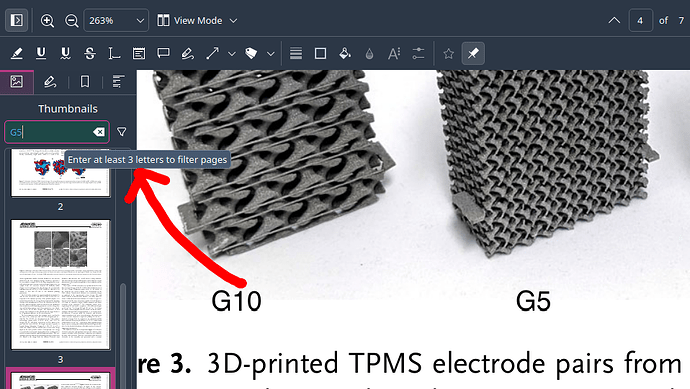The image size is (690, 389).
Task: Select the Typewriter tool
Action: coord(114,54)
